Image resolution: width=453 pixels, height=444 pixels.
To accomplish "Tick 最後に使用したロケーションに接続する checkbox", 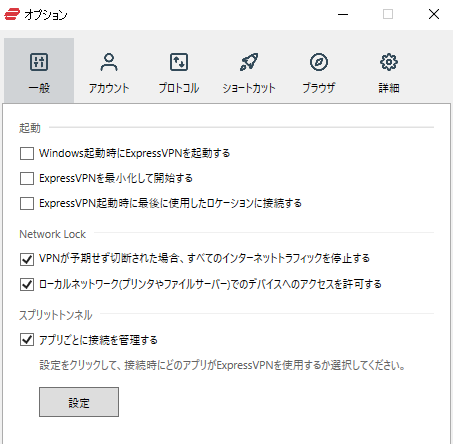I will pos(27,203).
